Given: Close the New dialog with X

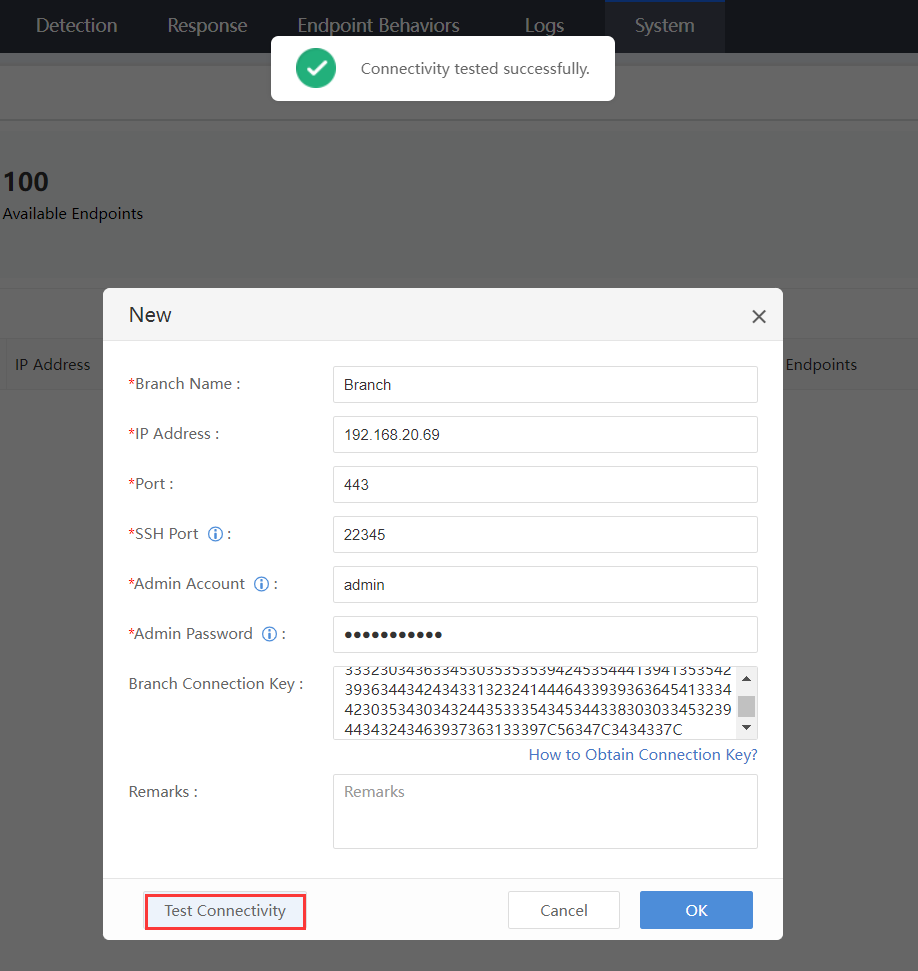Looking at the screenshot, I should click(x=759, y=317).
